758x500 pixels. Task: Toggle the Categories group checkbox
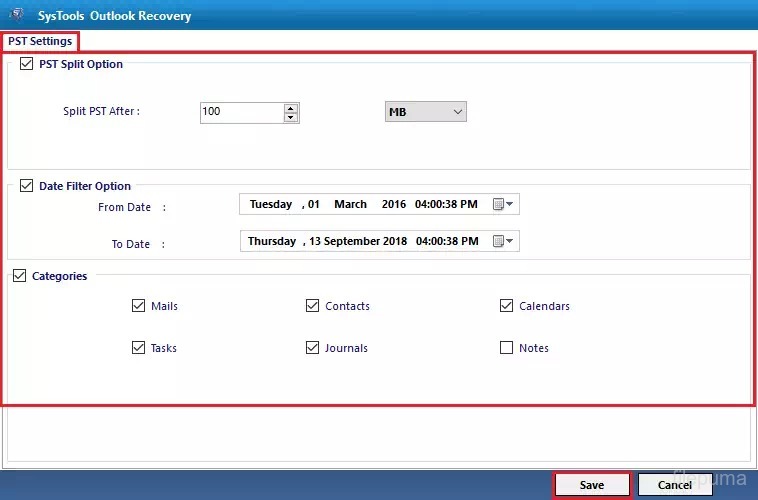click(x=20, y=276)
